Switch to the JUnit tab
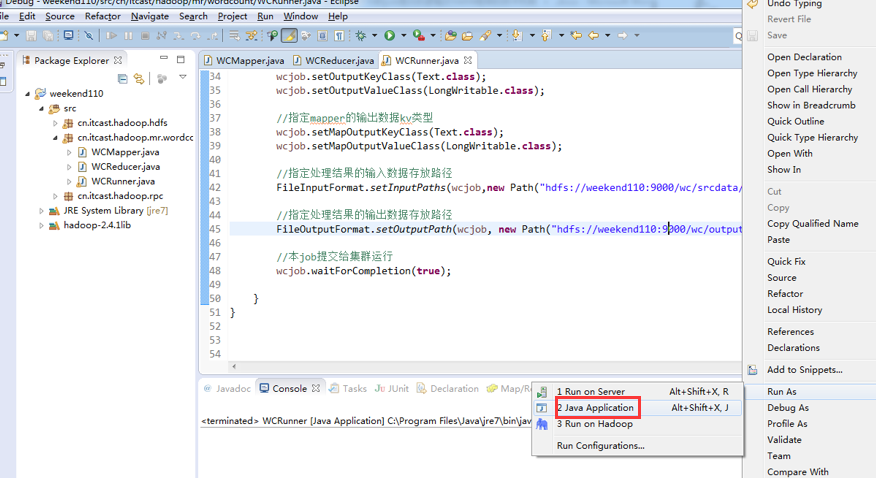The image size is (876, 478). coord(392,389)
